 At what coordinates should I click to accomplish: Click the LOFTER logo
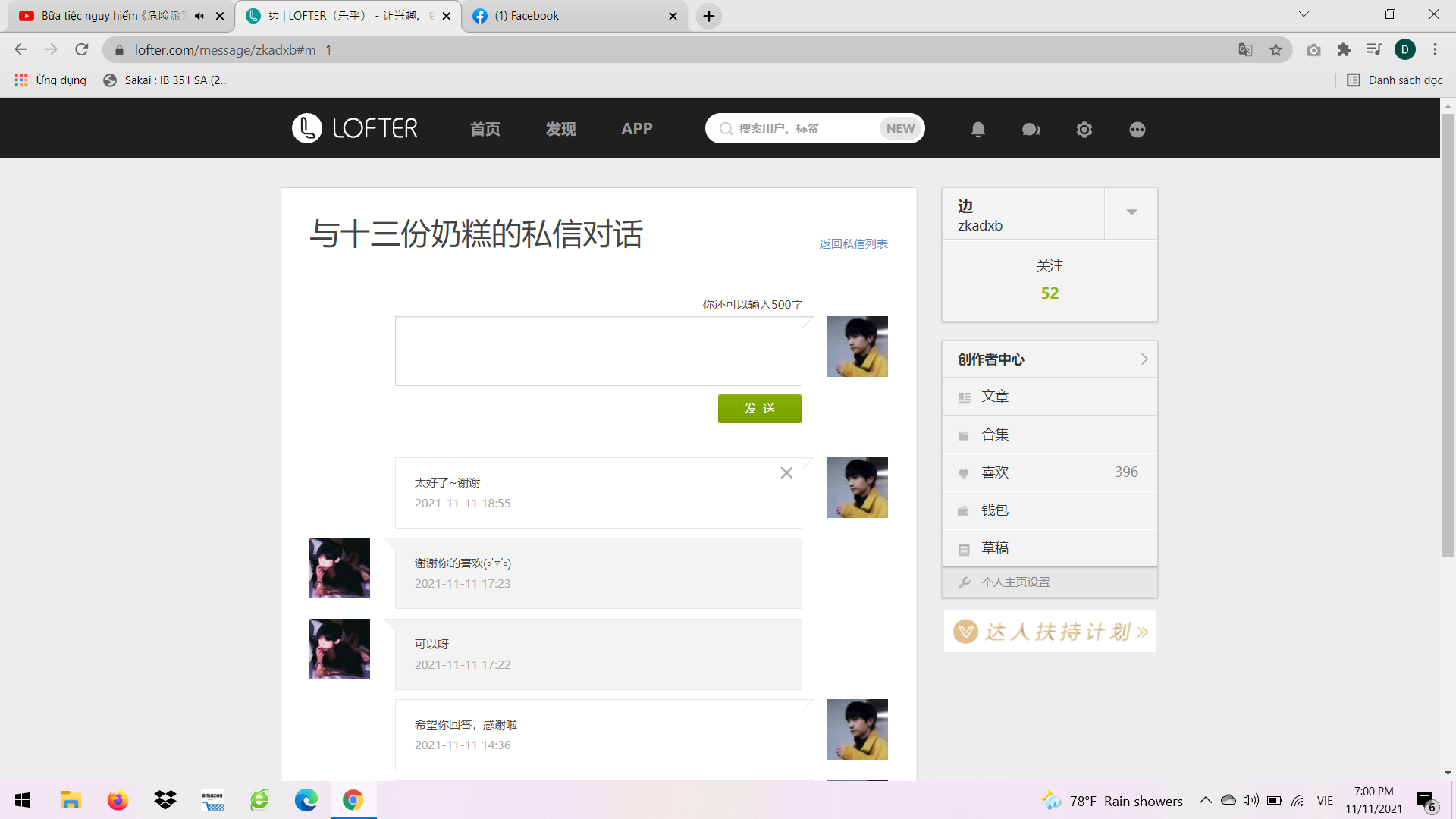coord(355,128)
